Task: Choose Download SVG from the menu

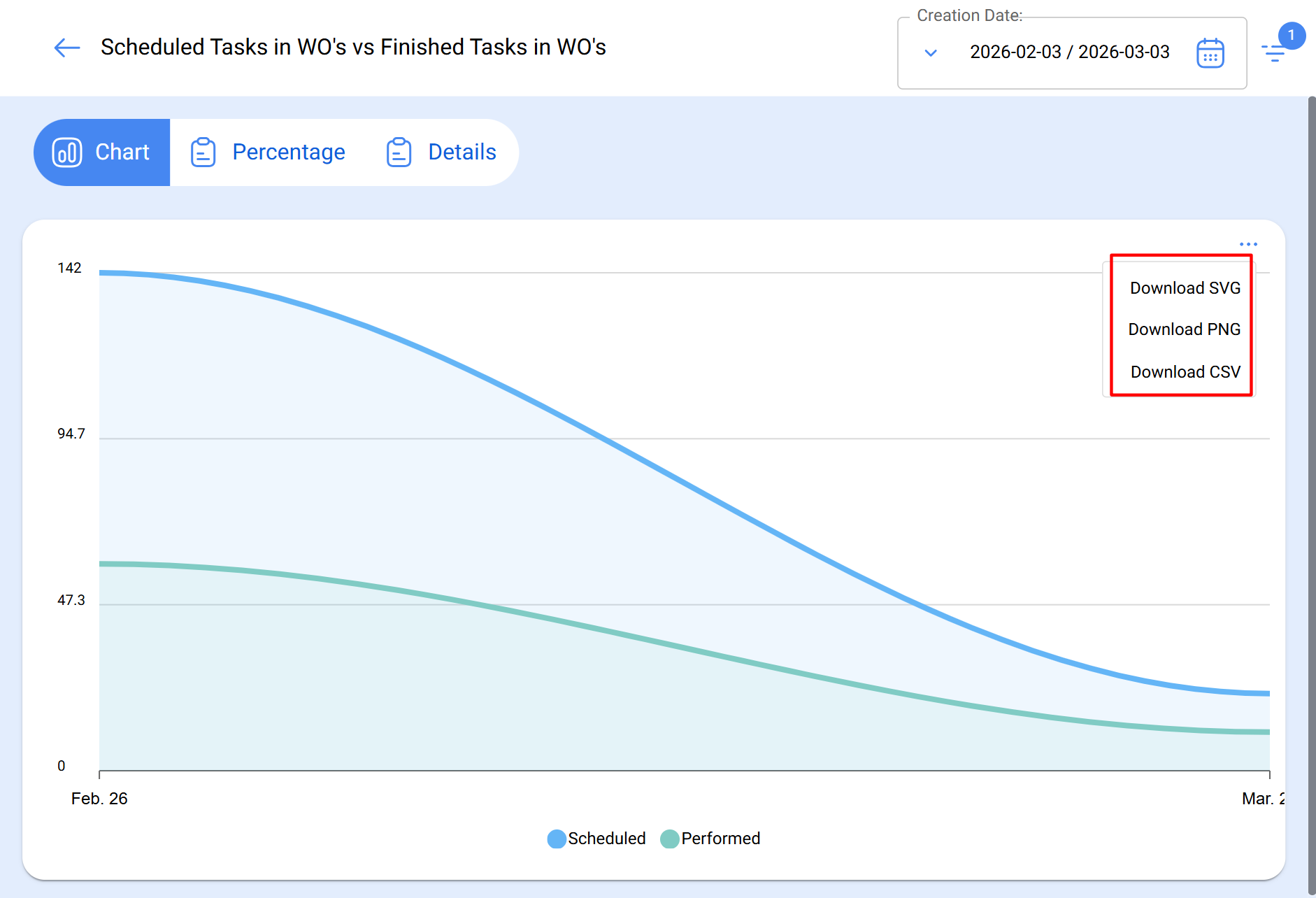Action: [x=1185, y=288]
